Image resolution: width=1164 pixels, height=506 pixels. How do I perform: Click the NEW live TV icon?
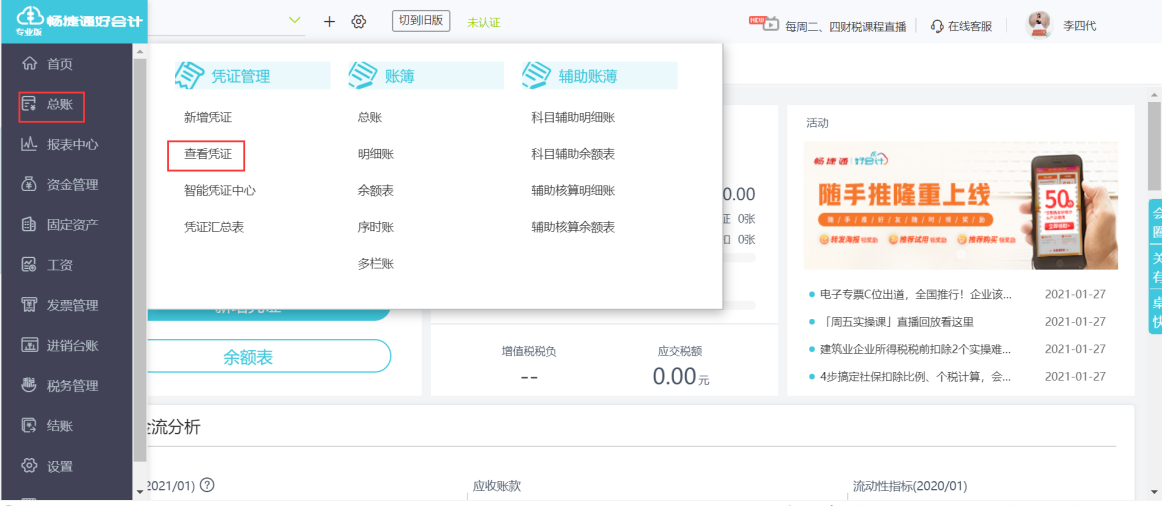pyautogui.click(x=765, y=23)
